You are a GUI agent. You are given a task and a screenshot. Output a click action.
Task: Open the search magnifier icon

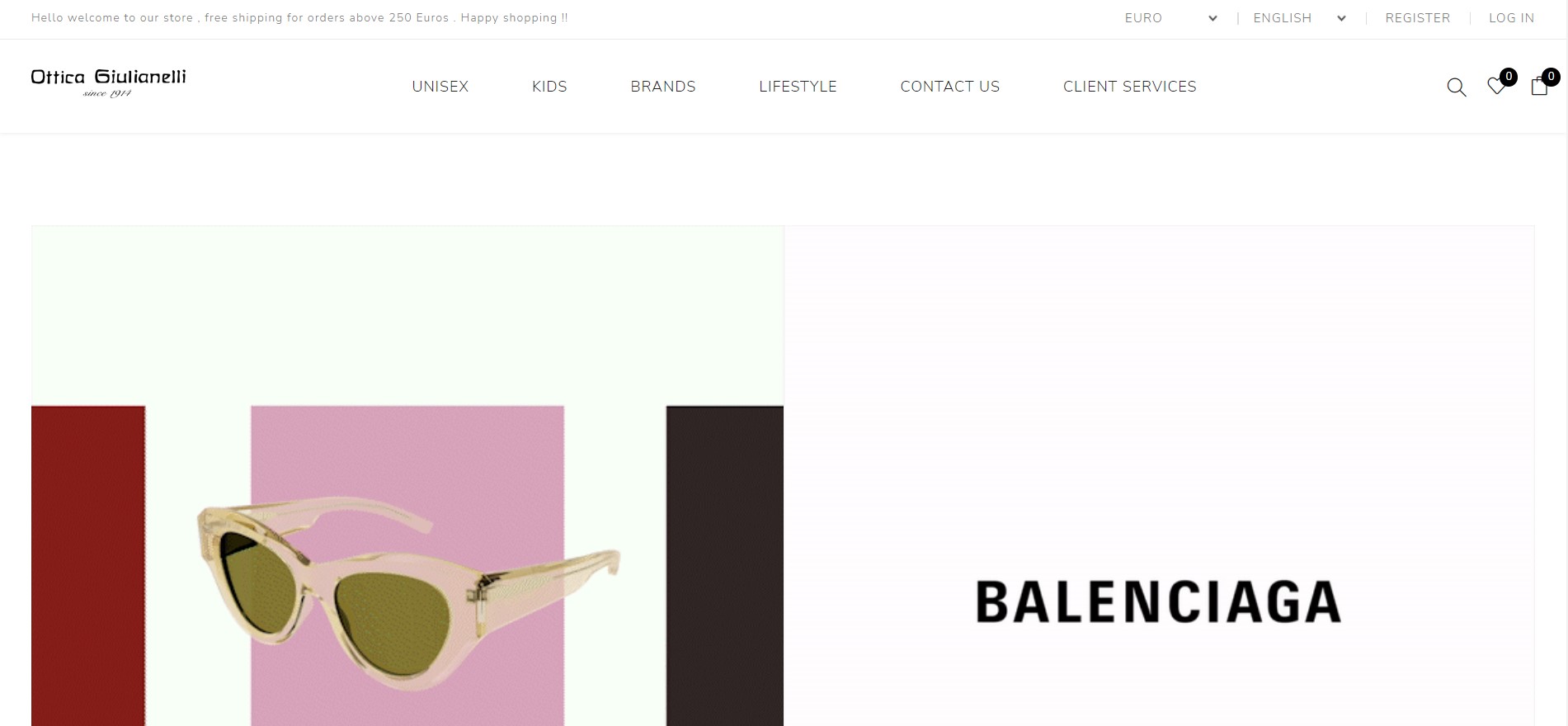click(x=1457, y=87)
